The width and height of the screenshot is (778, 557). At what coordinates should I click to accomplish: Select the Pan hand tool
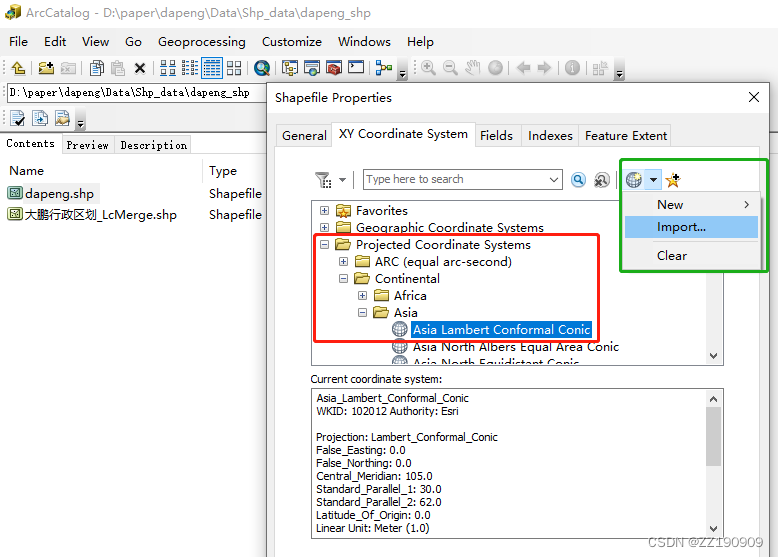pos(473,68)
